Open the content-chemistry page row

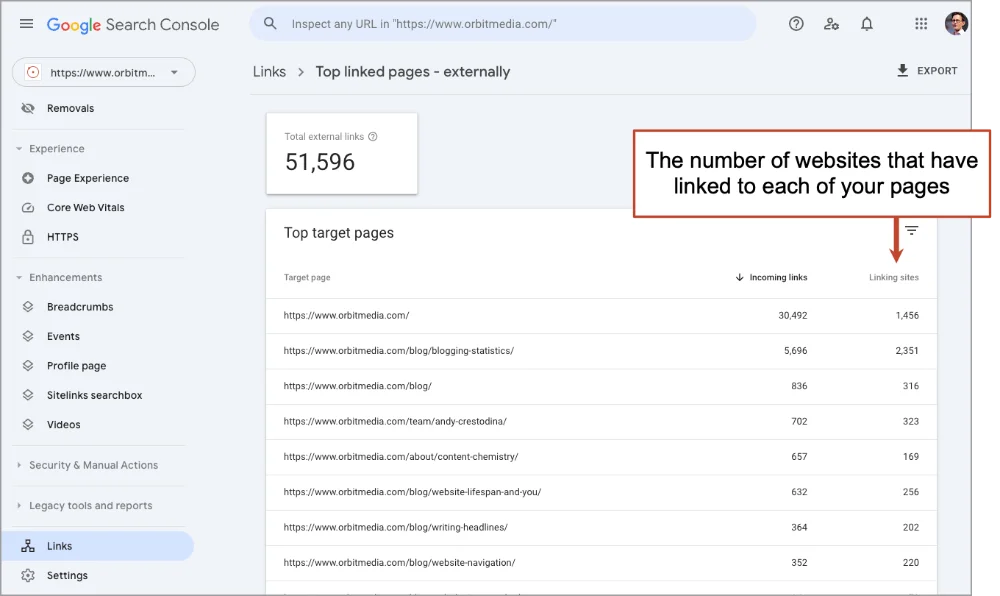coord(601,457)
